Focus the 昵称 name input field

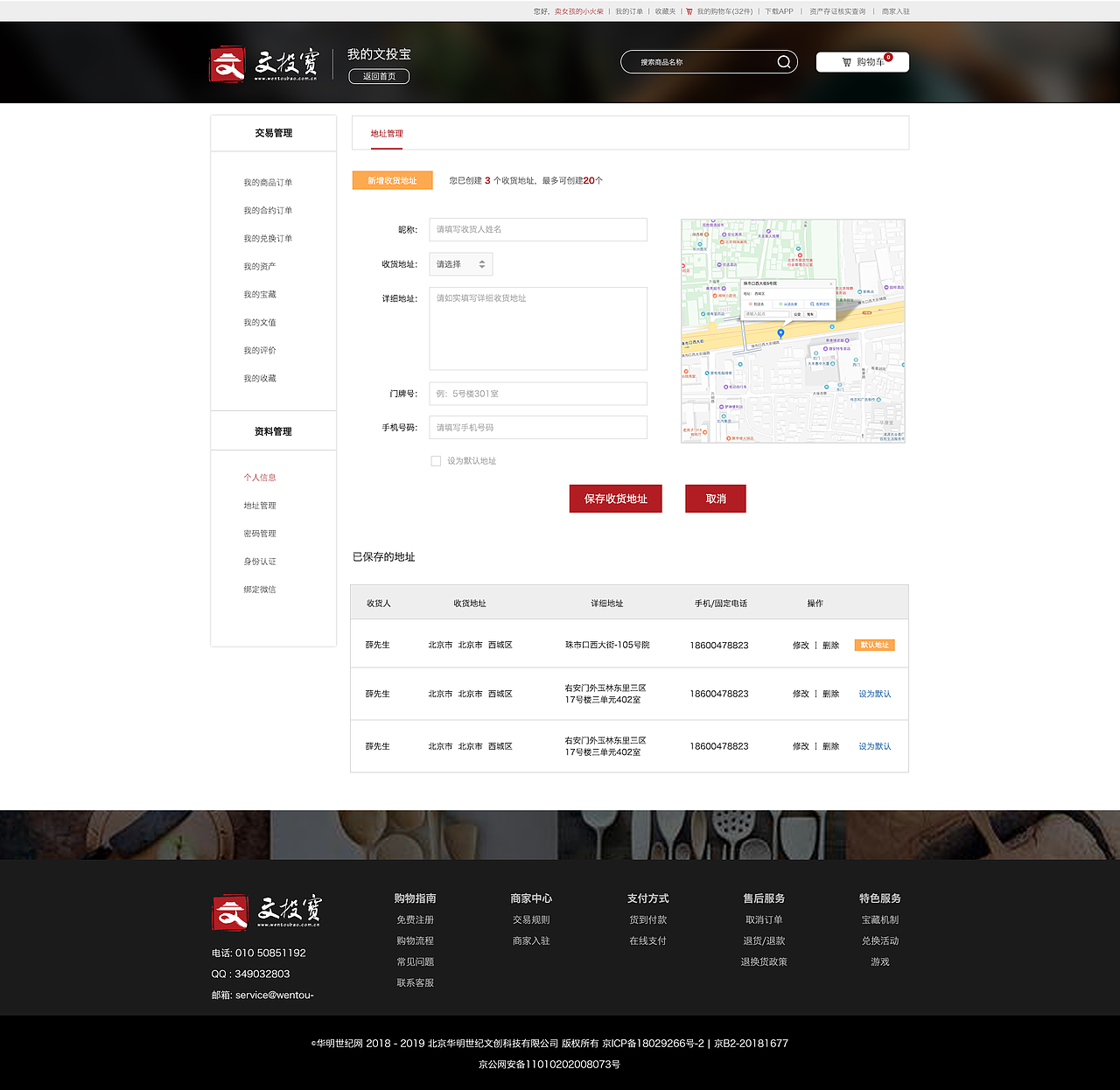538,229
